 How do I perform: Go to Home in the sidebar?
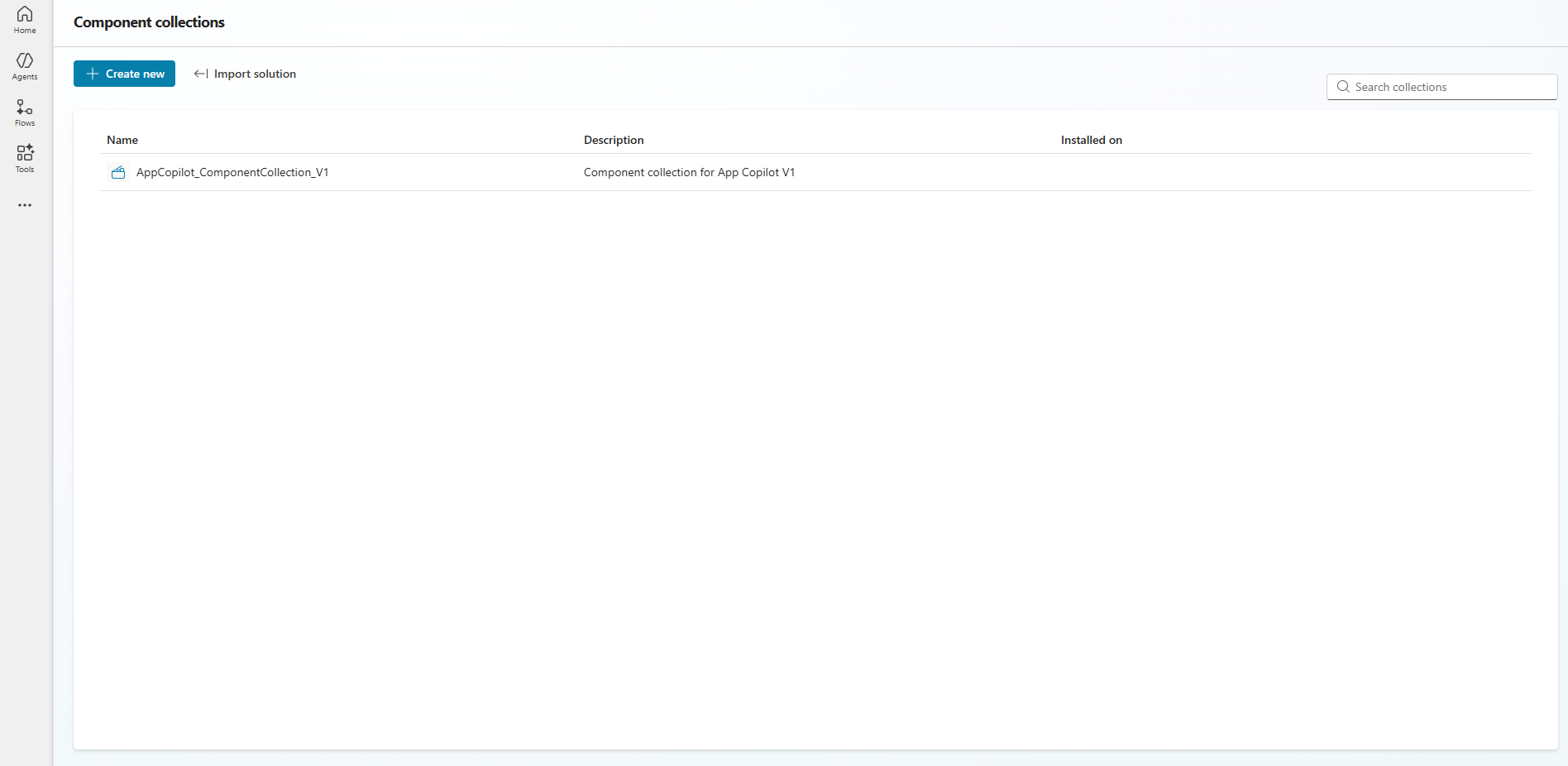(25, 20)
